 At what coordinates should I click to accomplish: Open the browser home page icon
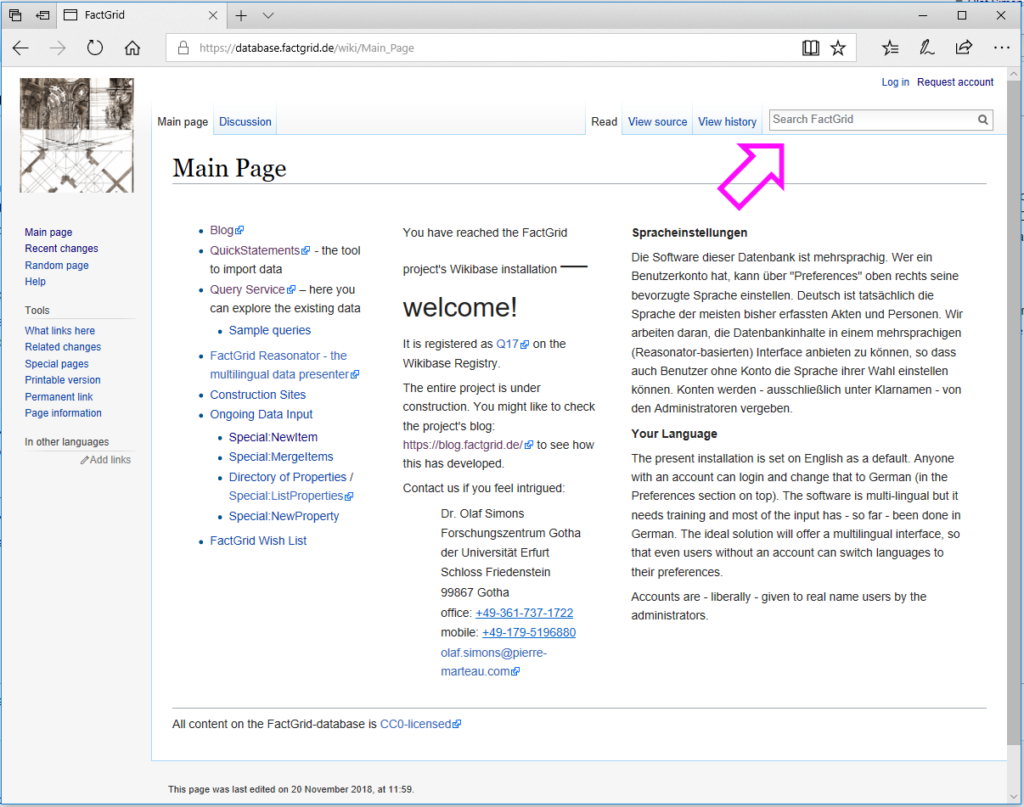click(133, 48)
